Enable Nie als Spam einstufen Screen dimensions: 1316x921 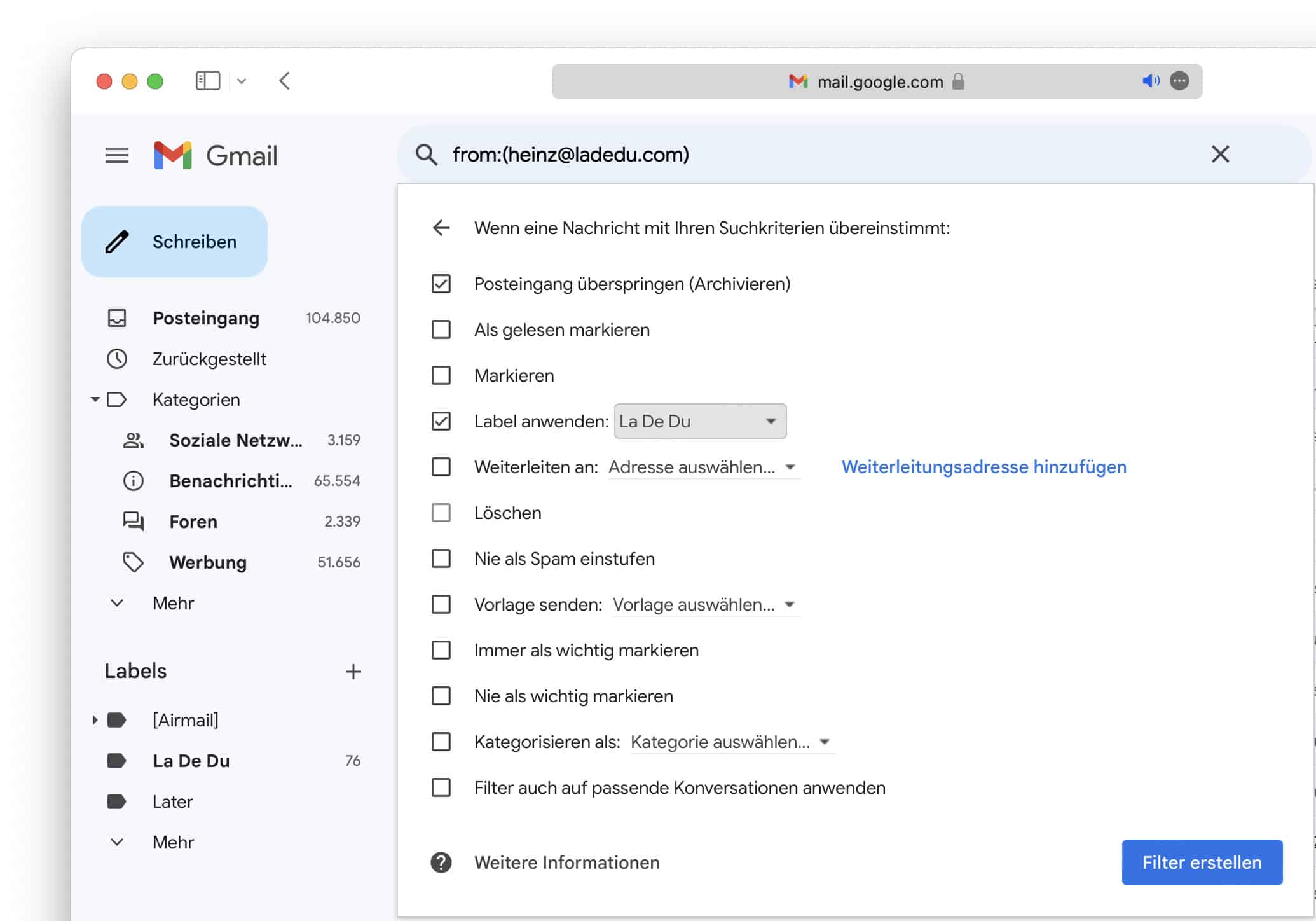click(441, 558)
